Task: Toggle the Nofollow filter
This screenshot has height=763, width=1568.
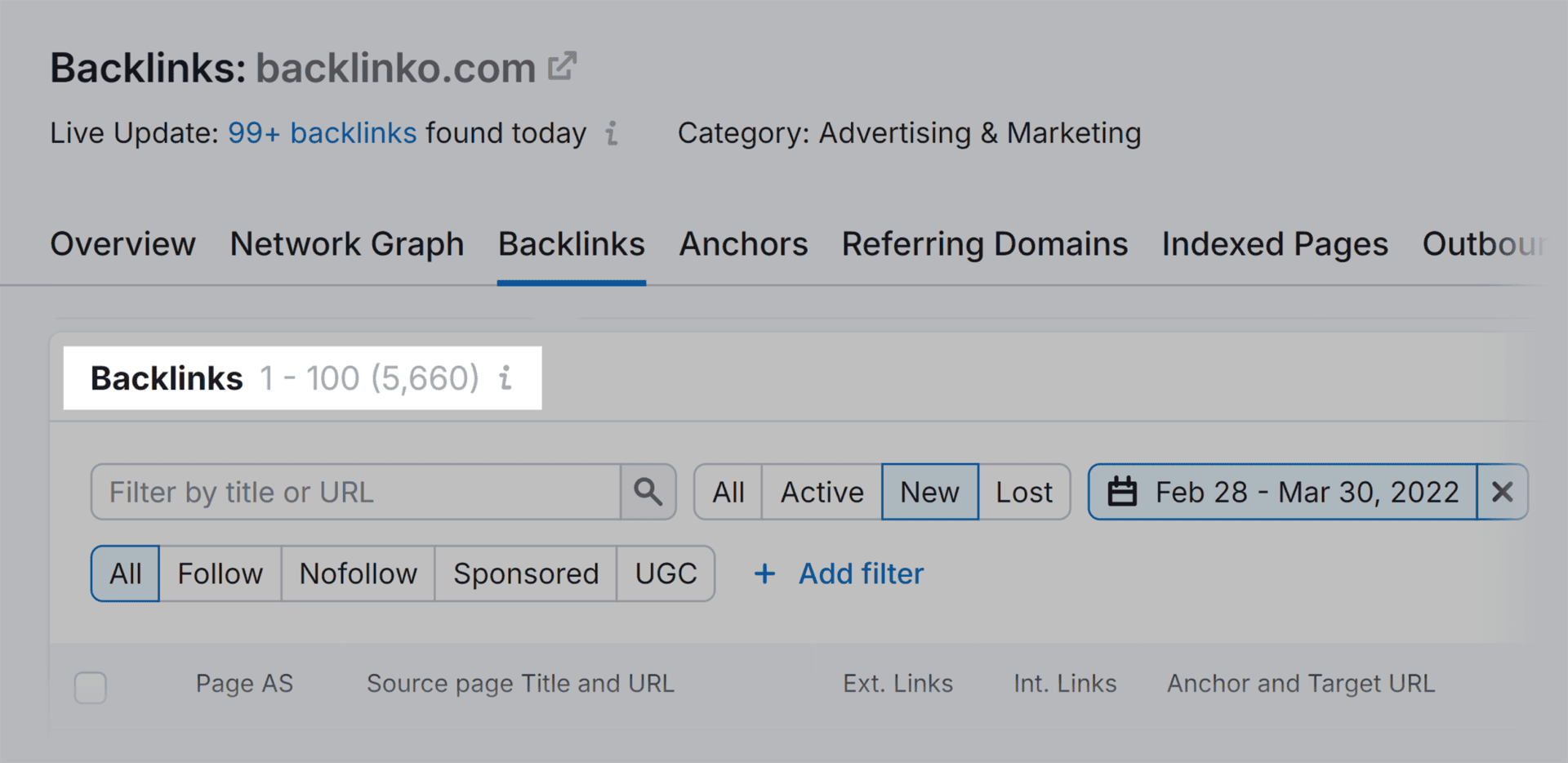Action: [x=358, y=573]
